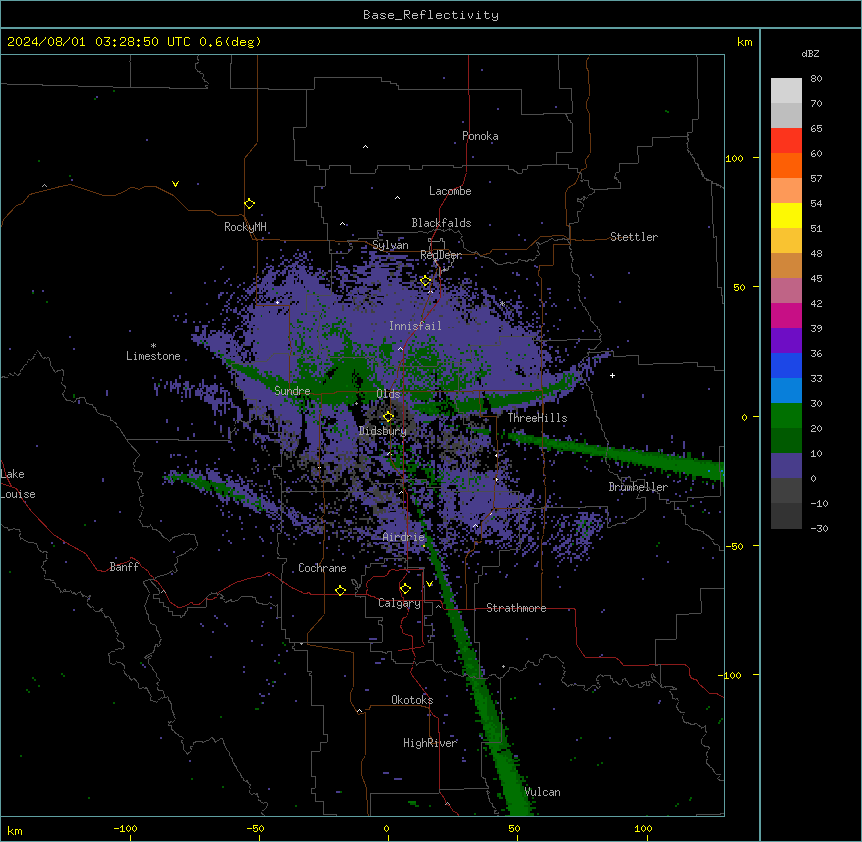Click the Okotoks town label
Viewport: 862px width, 842px height.
pos(412,700)
